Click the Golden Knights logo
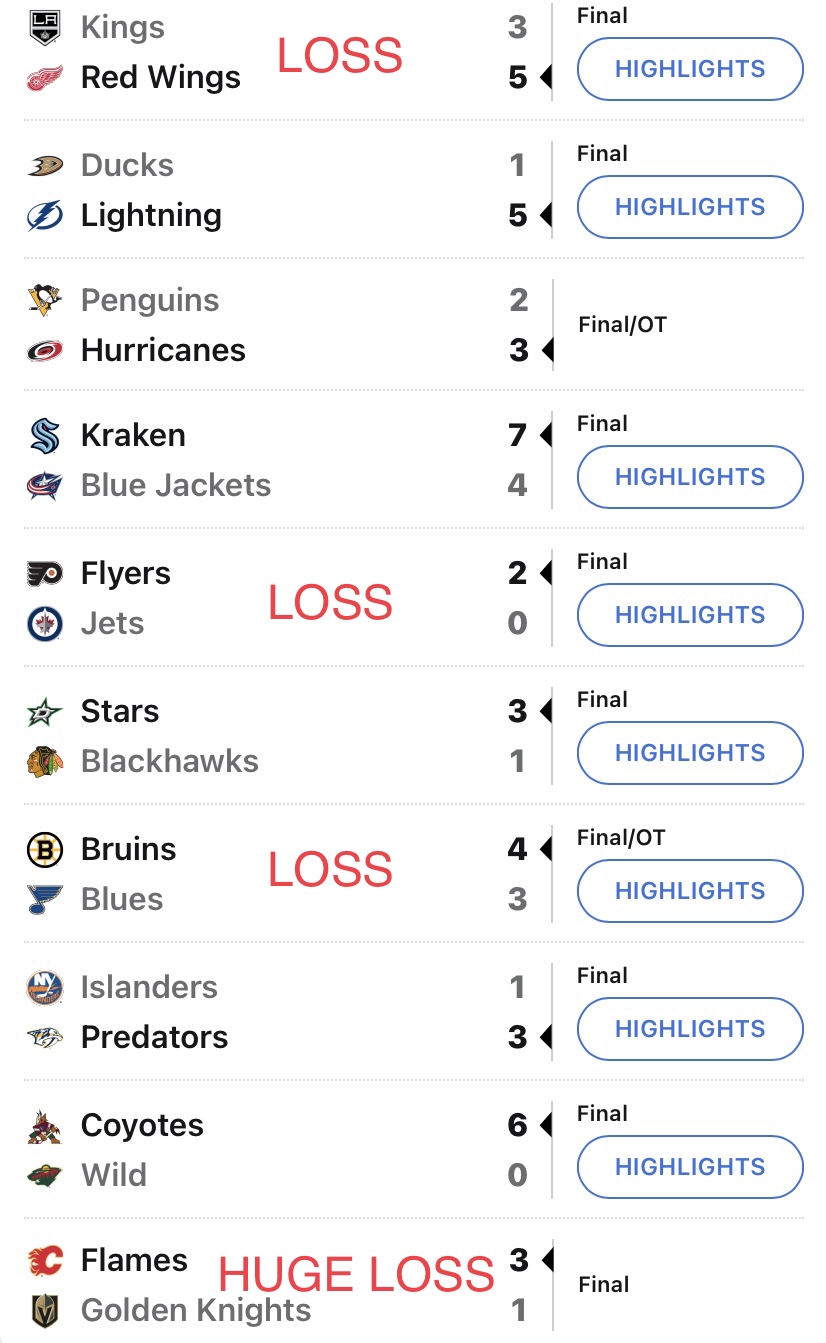The image size is (826, 1343). [45, 1310]
